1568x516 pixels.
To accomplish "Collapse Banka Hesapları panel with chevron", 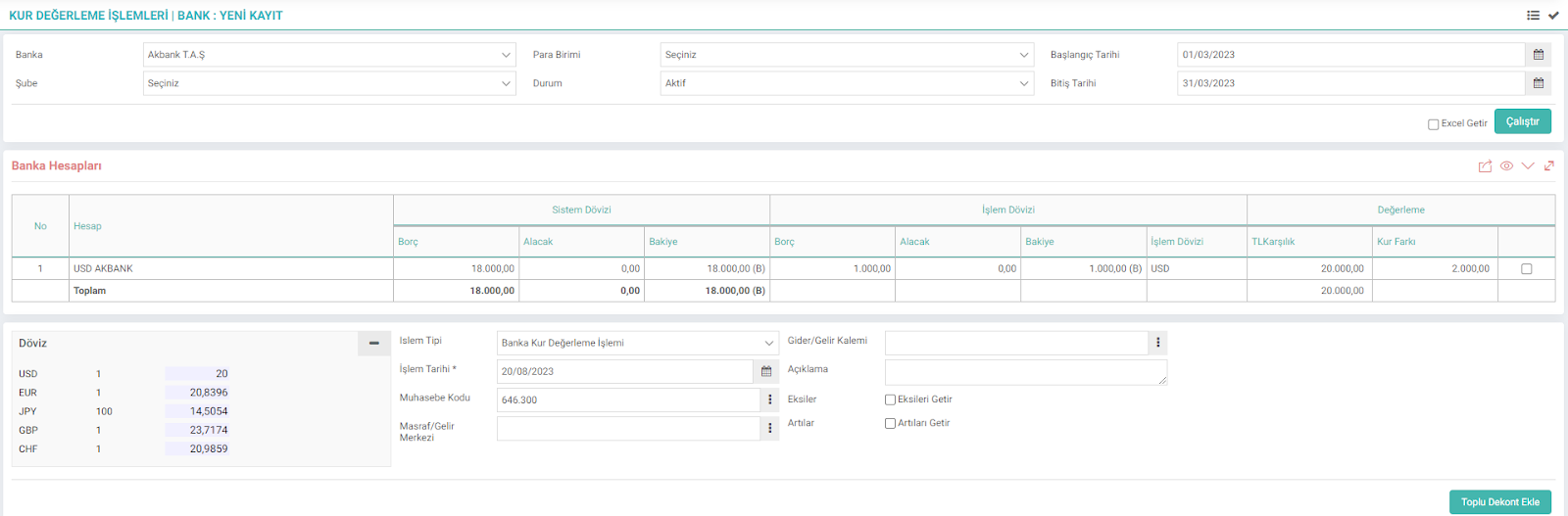I will [1528, 165].
